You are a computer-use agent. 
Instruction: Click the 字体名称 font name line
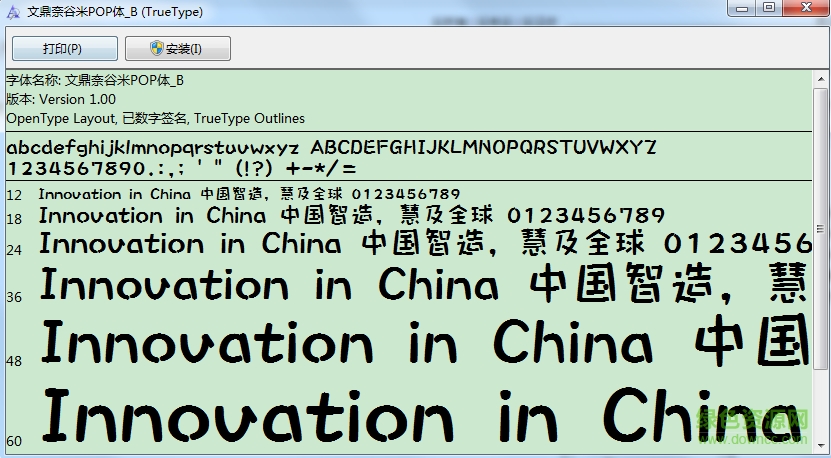pyautogui.click(x=95, y=81)
